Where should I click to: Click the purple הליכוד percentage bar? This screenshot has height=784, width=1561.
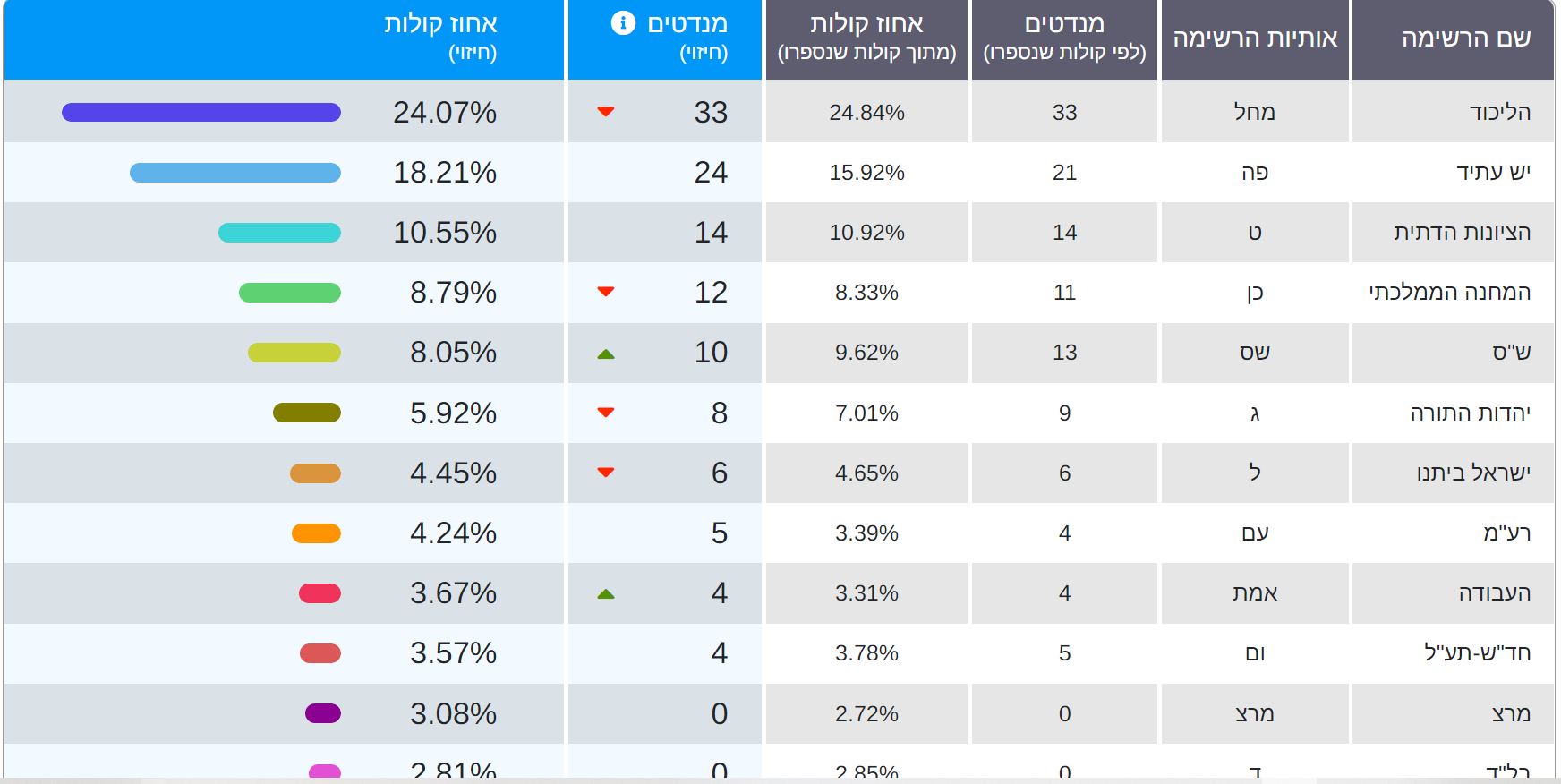pos(201,112)
